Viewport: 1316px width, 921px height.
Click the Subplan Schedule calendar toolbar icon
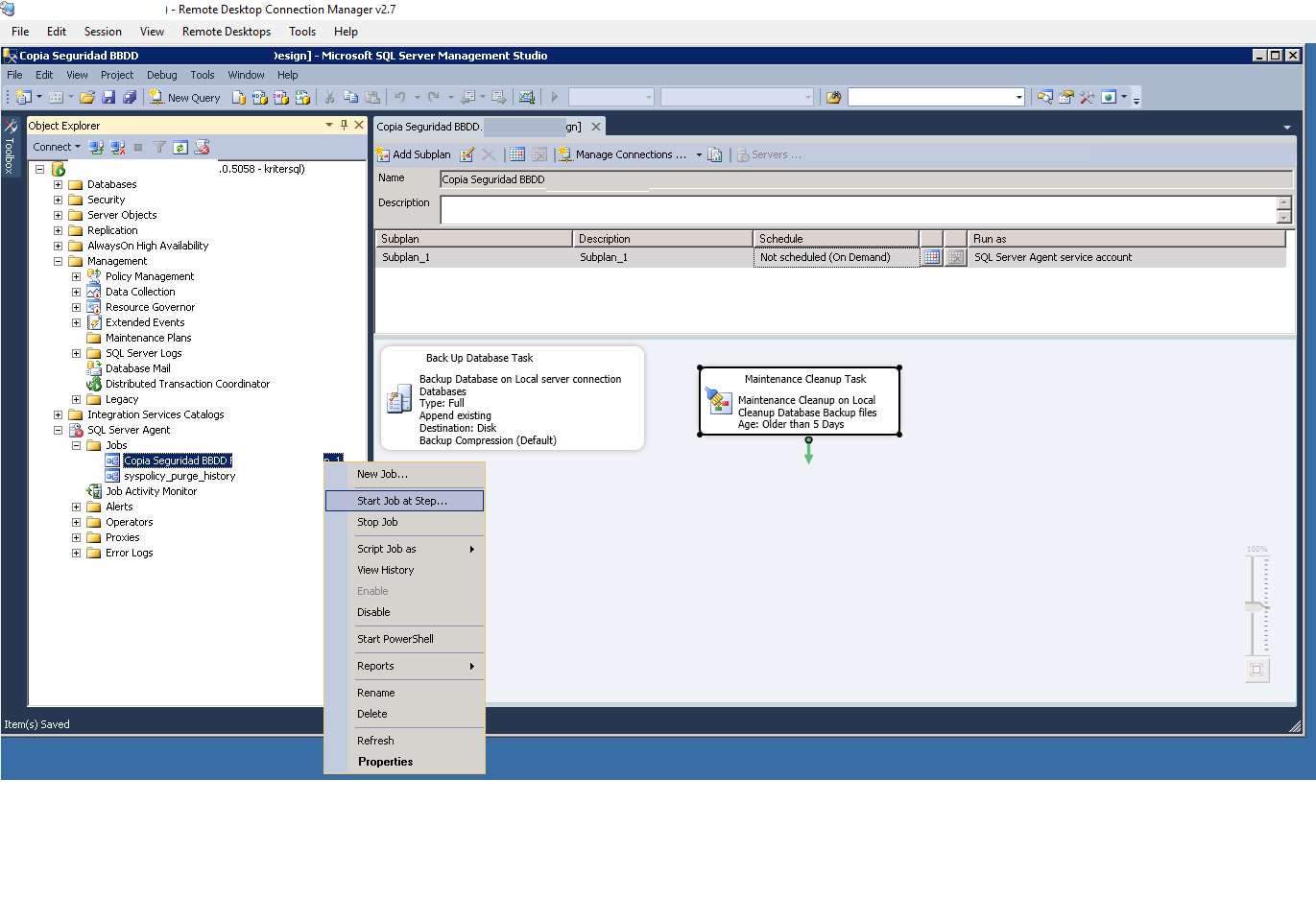pyautogui.click(x=517, y=154)
